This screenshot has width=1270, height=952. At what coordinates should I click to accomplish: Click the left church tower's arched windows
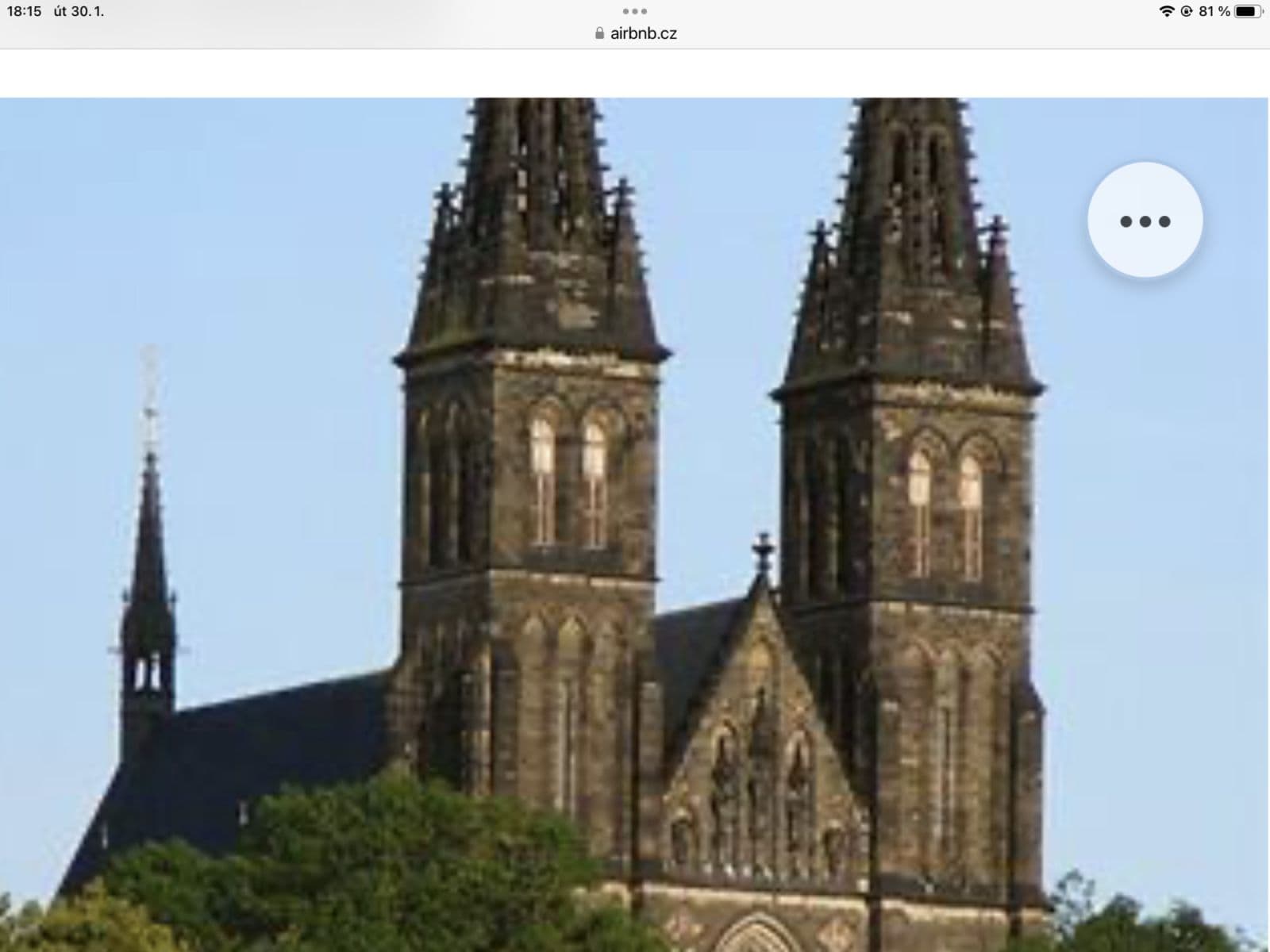point(568,480)
